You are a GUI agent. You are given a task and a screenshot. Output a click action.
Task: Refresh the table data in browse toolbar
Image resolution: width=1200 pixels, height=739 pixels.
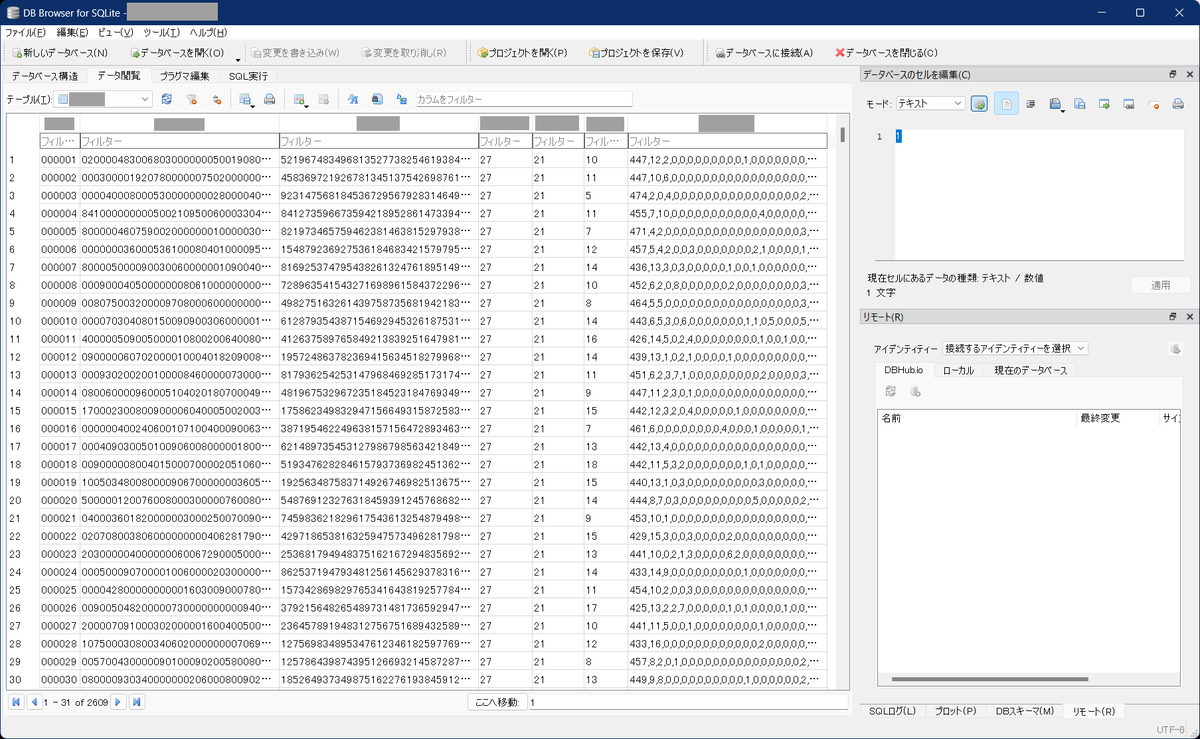(x=166, y=99)
